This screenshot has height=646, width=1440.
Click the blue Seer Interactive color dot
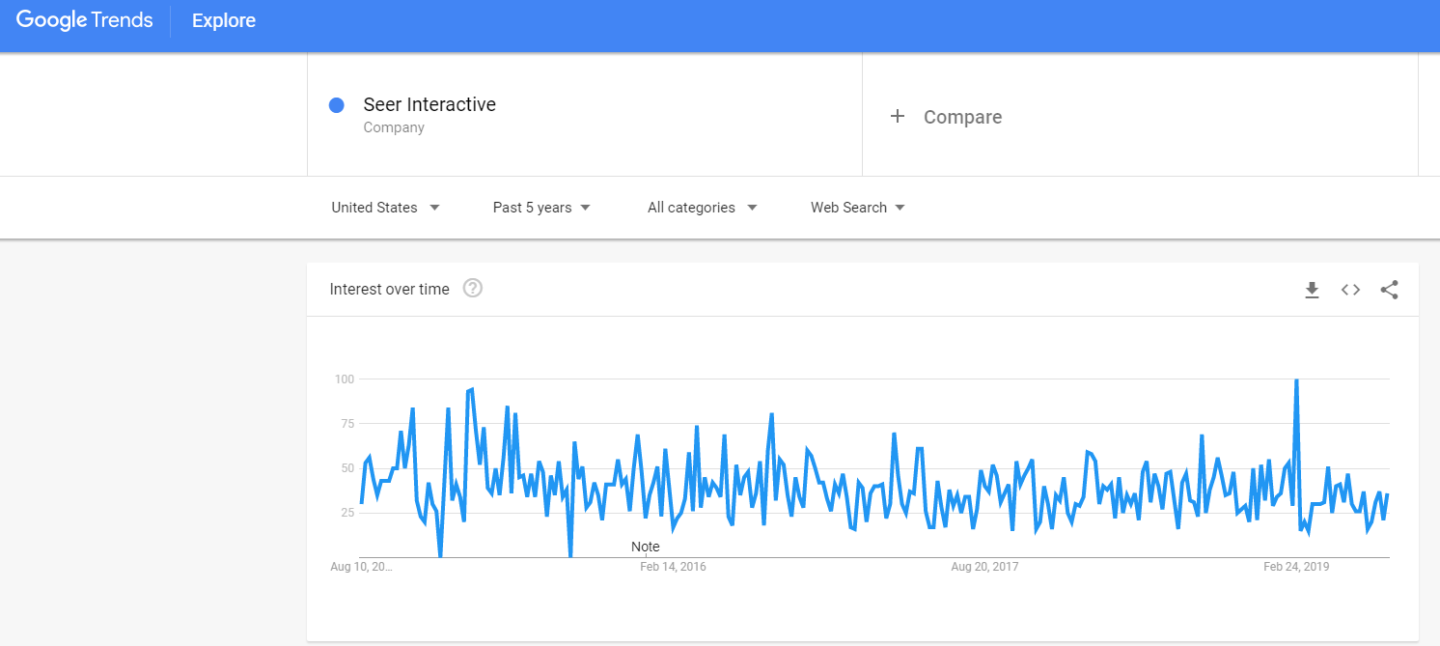tap(337, 105)
